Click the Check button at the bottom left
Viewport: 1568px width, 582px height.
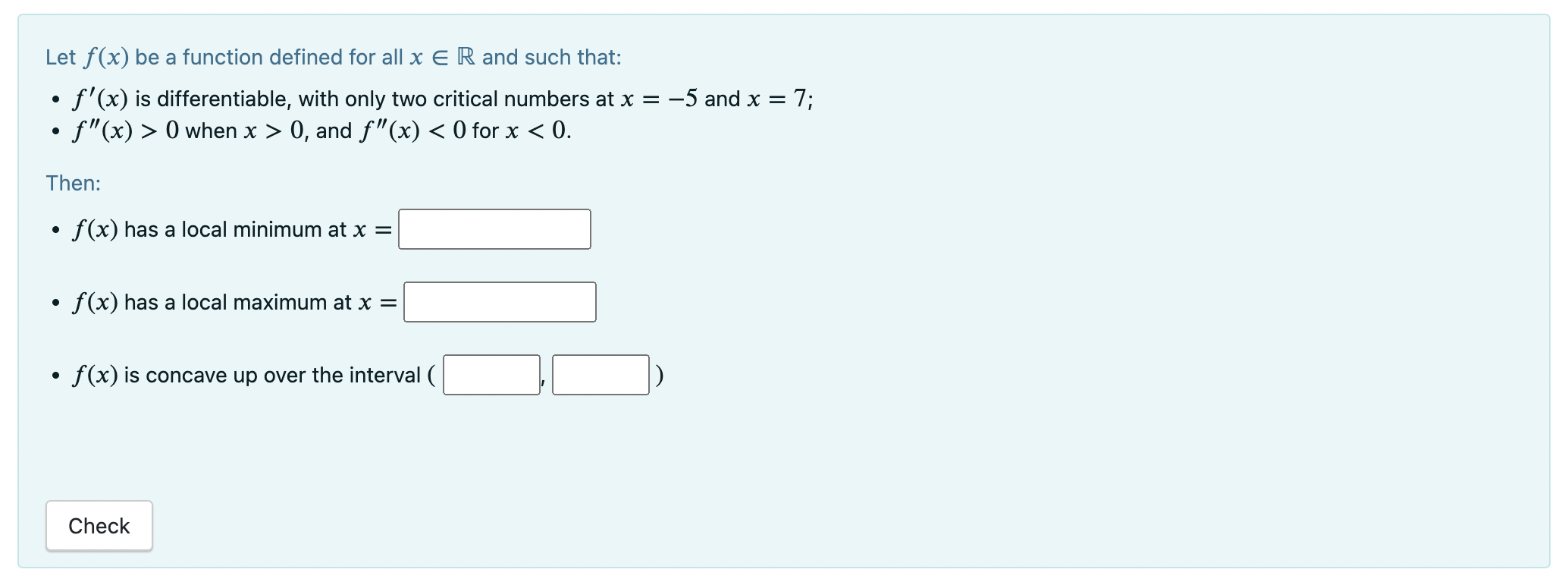click(x=99, y=525)
